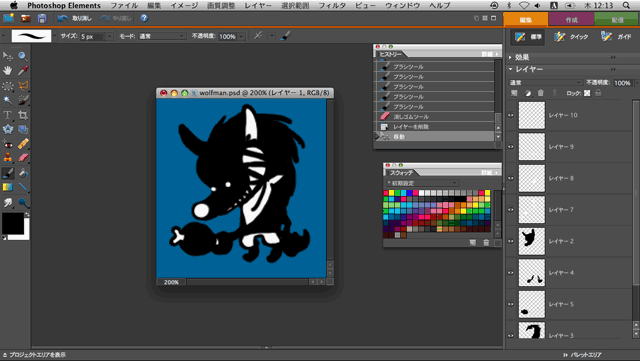Select the Red Eye Removal tool
Screen dimensions: 640x361
[x=7, y=144]
